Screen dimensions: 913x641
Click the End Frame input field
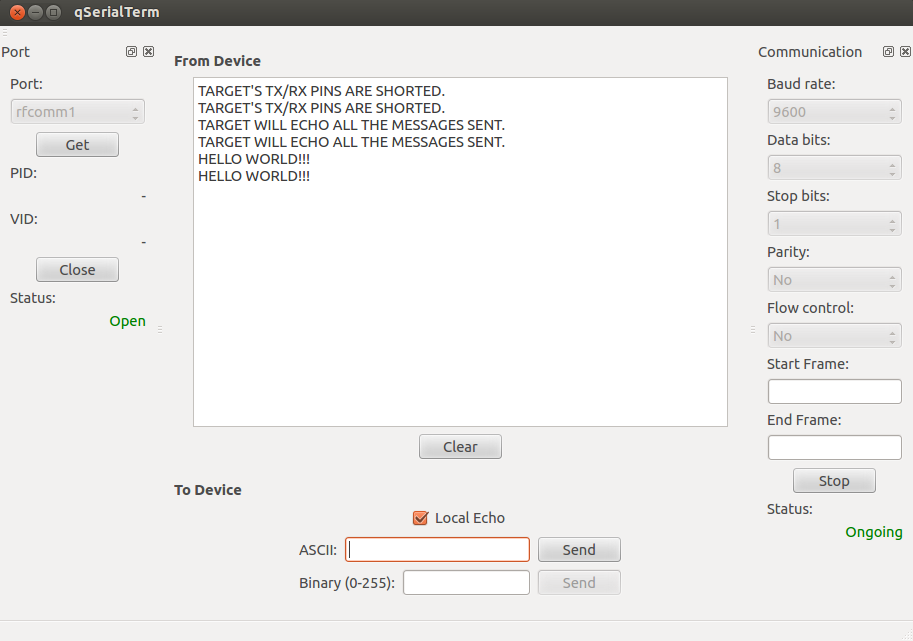pyautogui.click(x=834, y=447)
